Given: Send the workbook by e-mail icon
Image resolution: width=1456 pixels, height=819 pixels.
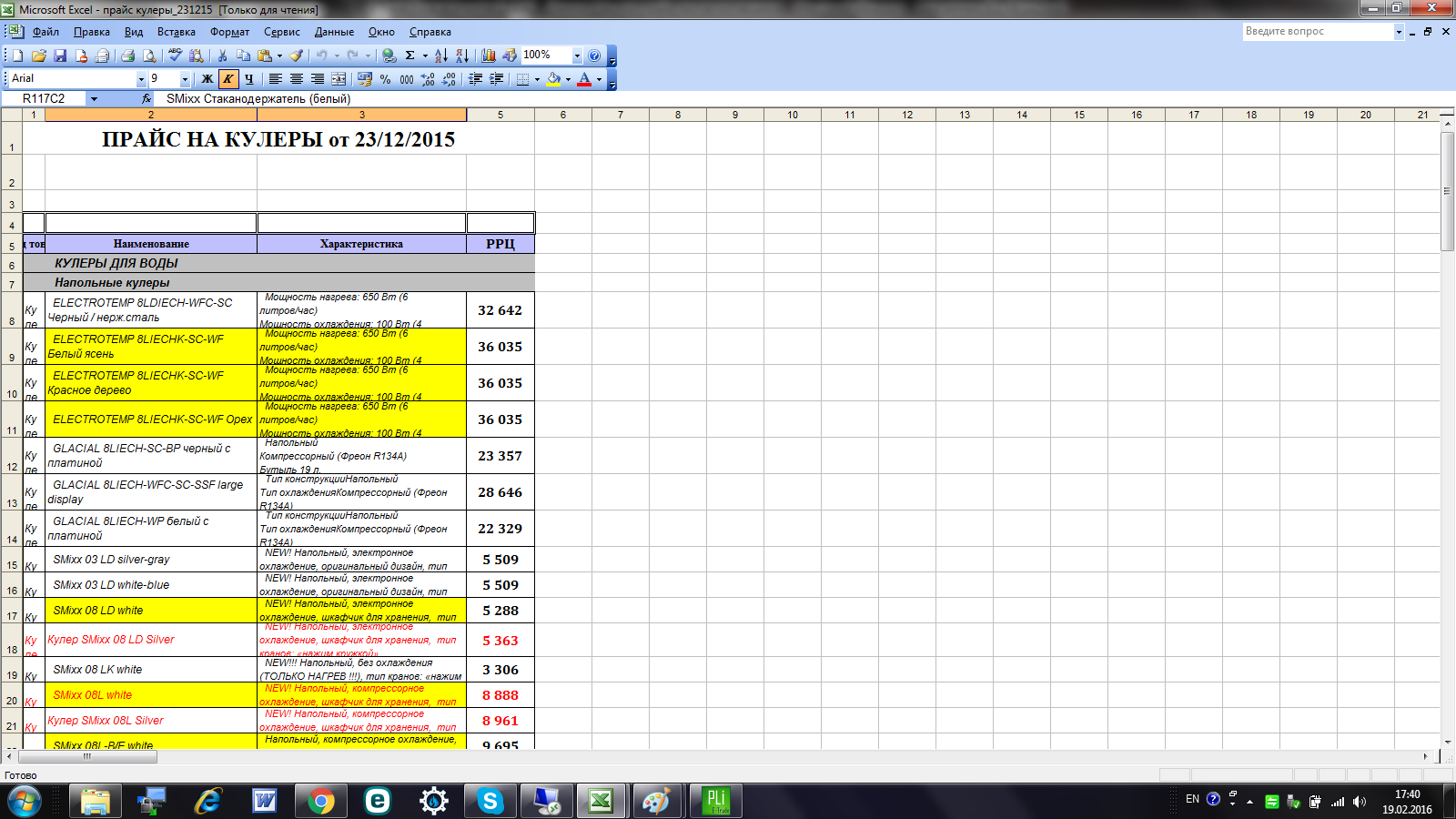Looking at the screenshot, I should pyautogui.click(x=102, y=56).
